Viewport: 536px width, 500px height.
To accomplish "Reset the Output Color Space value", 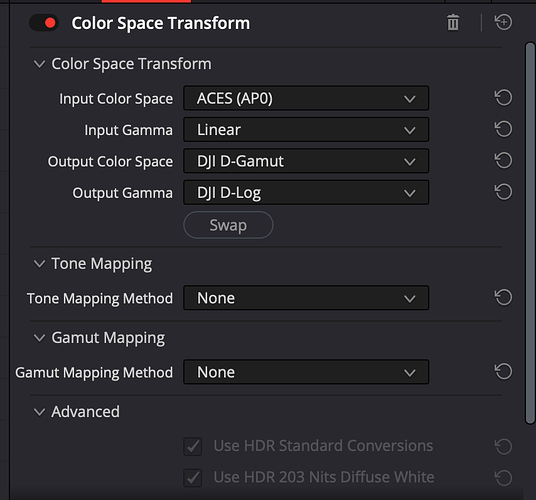I will (x=504, y=161).
